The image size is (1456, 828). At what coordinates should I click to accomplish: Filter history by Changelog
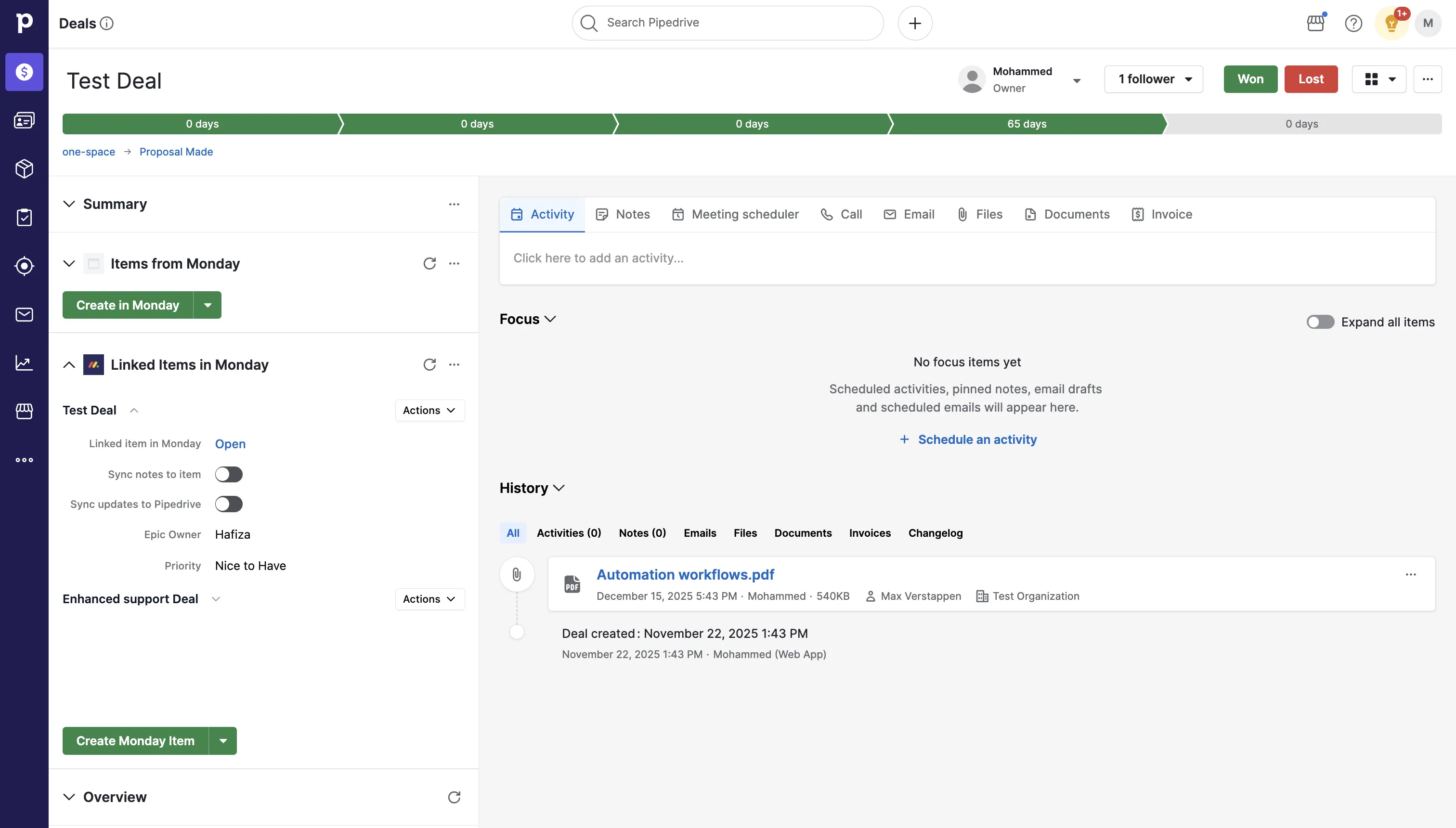[935, 533]
